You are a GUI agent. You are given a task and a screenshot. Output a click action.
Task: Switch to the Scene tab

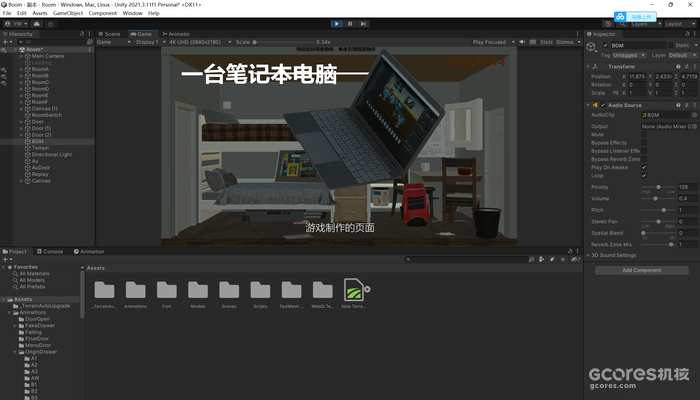[110, 34]
